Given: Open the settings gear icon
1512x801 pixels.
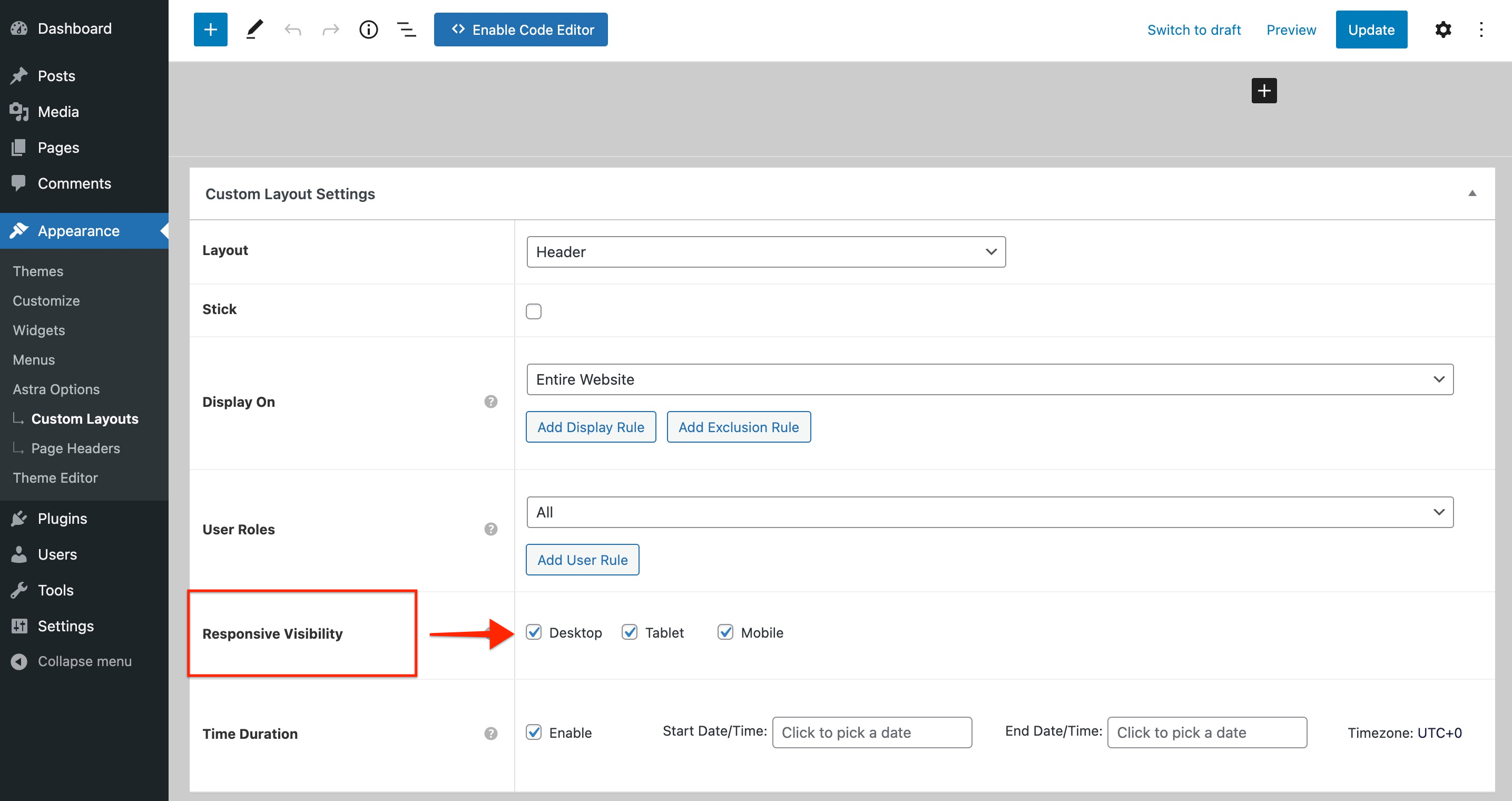Looking at the screenshot, I should 1443,30.
